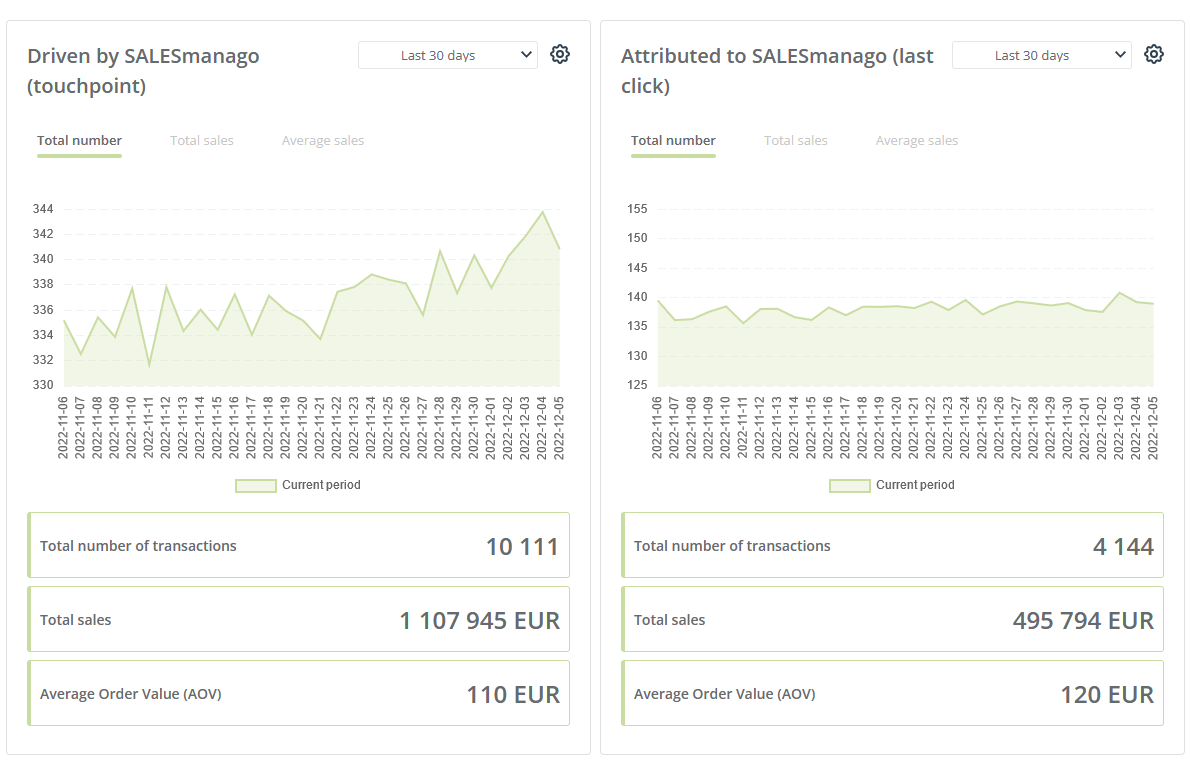Click 155 y-axis label in Attributed chart
Viewport: 1190px width, 762px height.
click(638, 209)
